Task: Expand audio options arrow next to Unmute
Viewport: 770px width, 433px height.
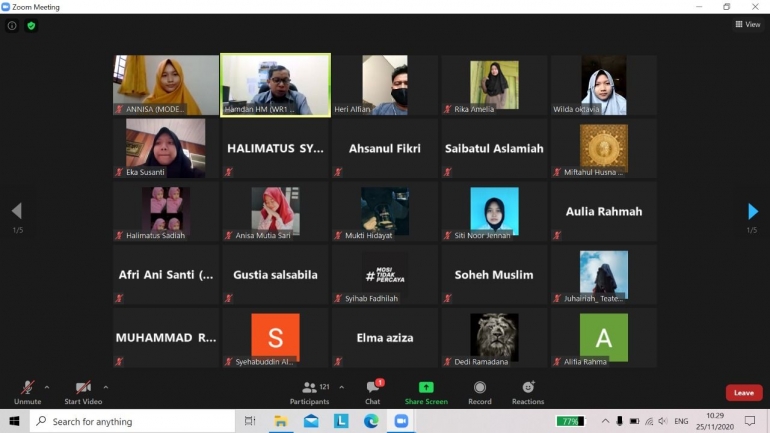Action: [x=47, y=387]
